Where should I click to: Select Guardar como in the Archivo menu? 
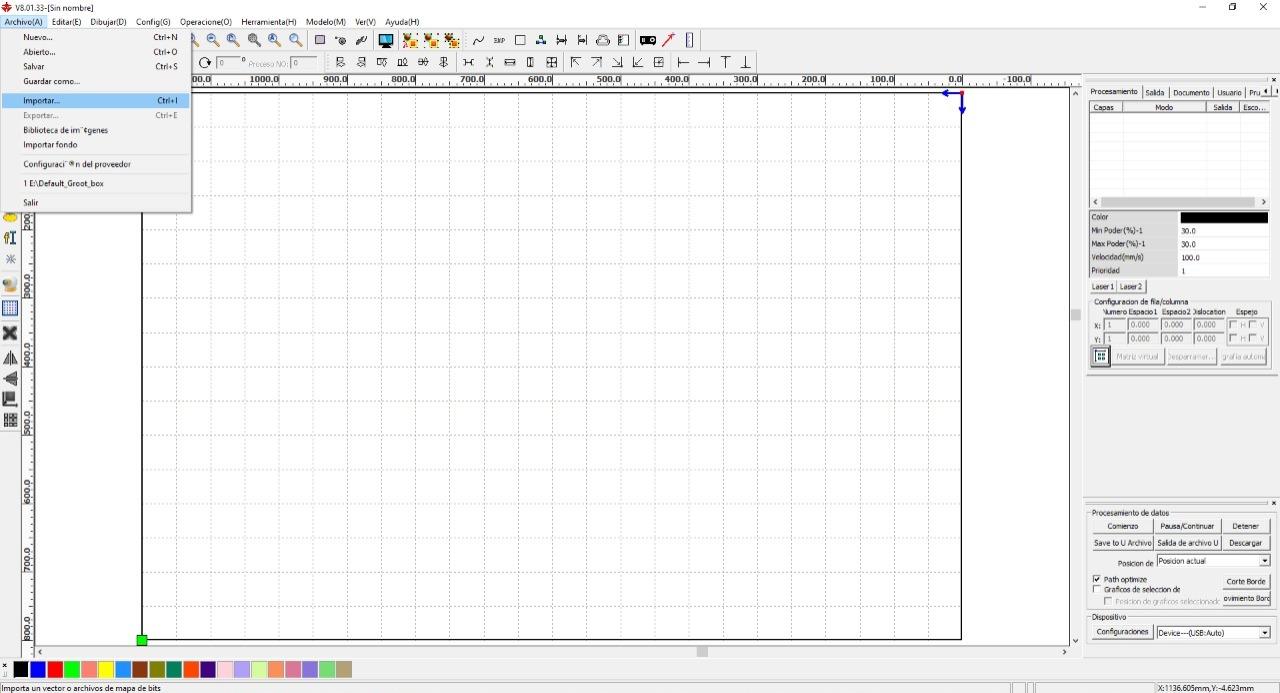95,81
